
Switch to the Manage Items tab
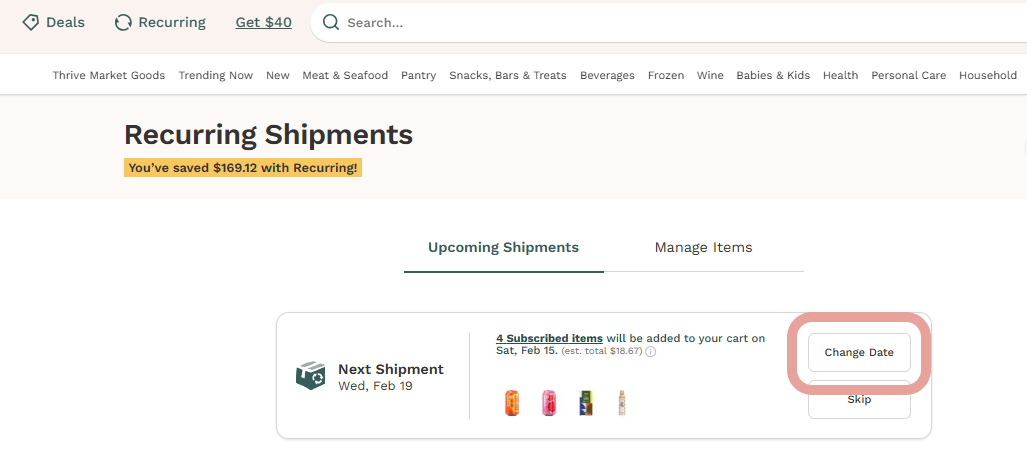pos(703,247)
